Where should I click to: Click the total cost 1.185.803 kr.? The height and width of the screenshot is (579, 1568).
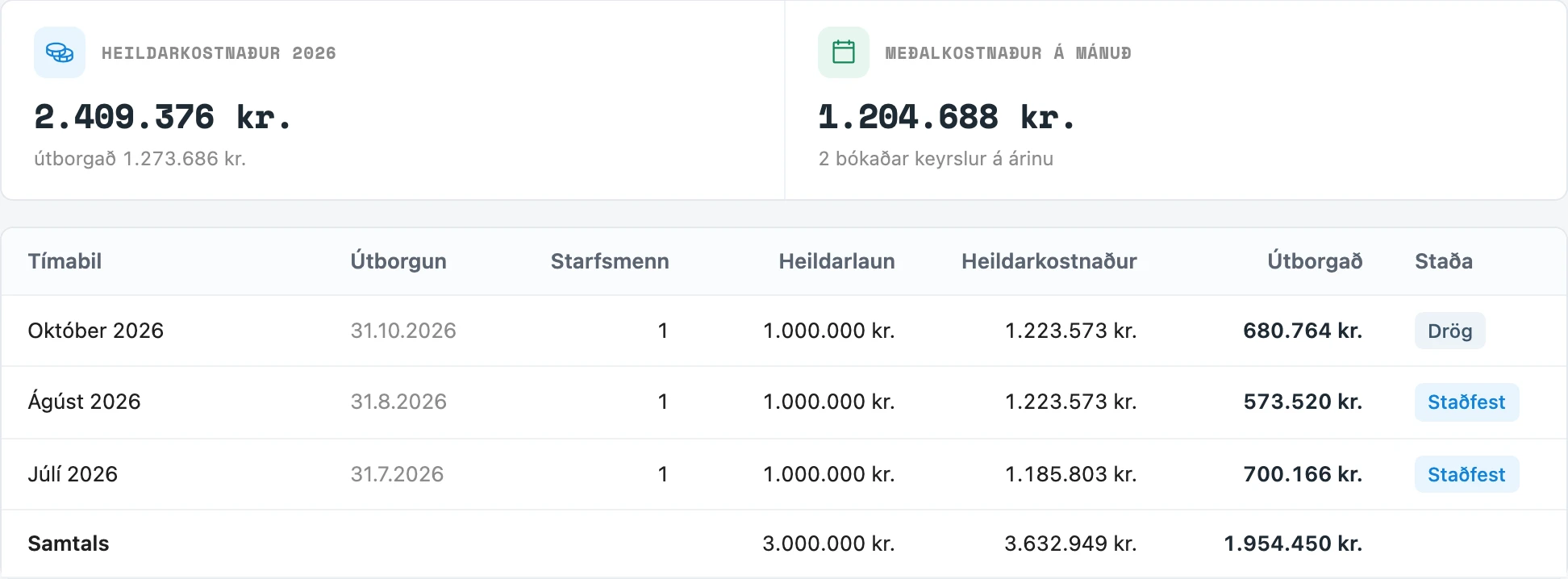pyautogui.click(x=1070, y=474)
